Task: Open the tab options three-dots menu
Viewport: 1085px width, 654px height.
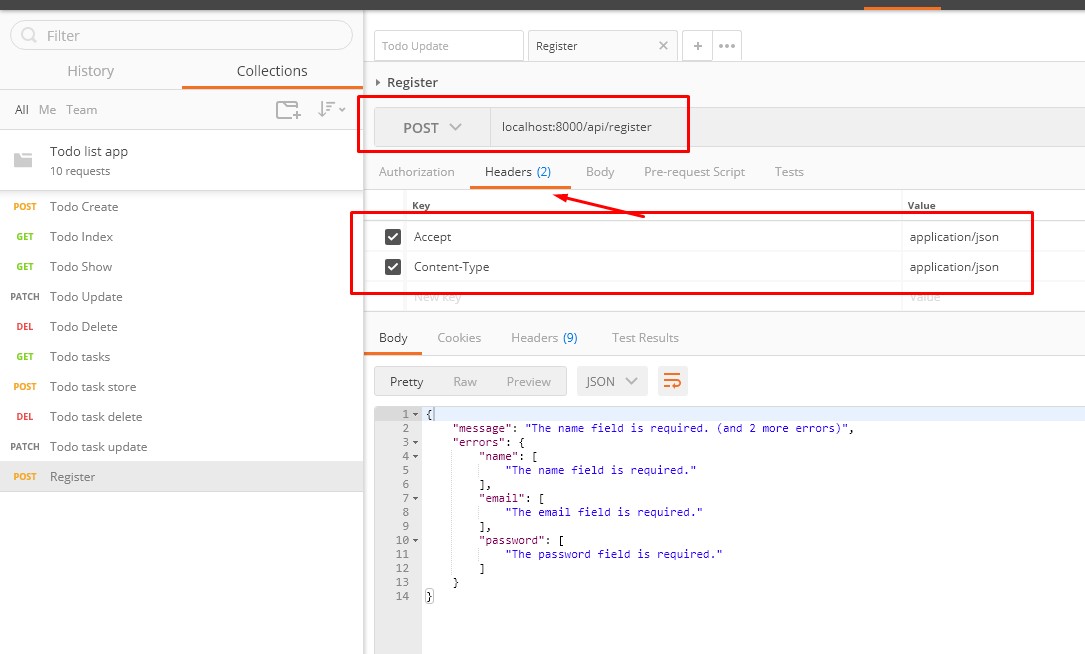Action: coord(727,46)
